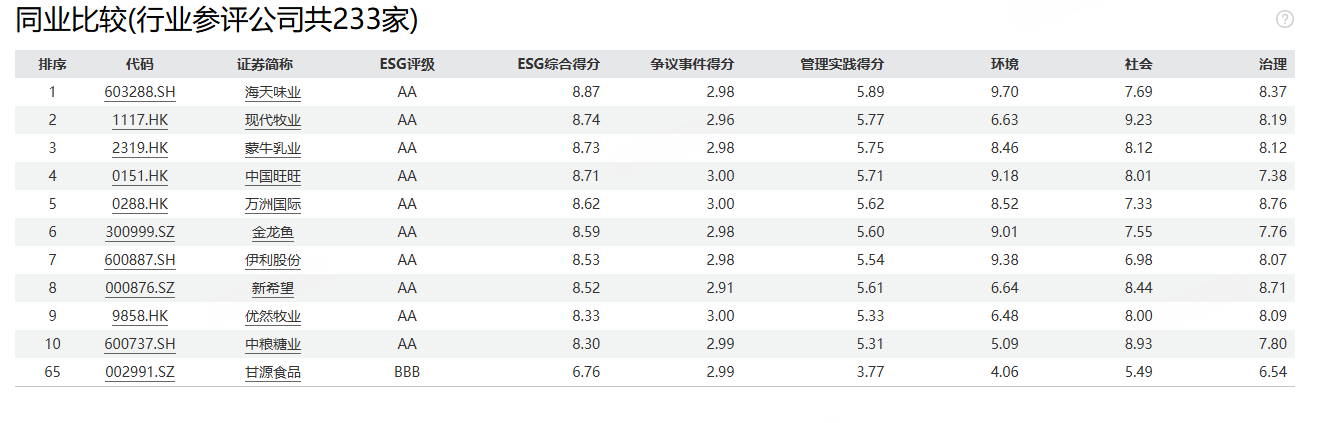Sort by 争议事件得分 column header
Screen dimensions: 1317x423
(x=693, y=64)
